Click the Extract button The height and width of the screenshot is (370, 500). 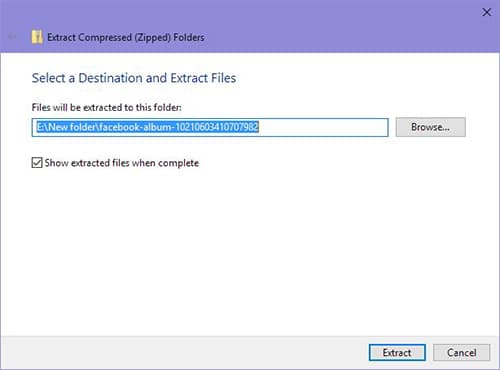point(397,352)
